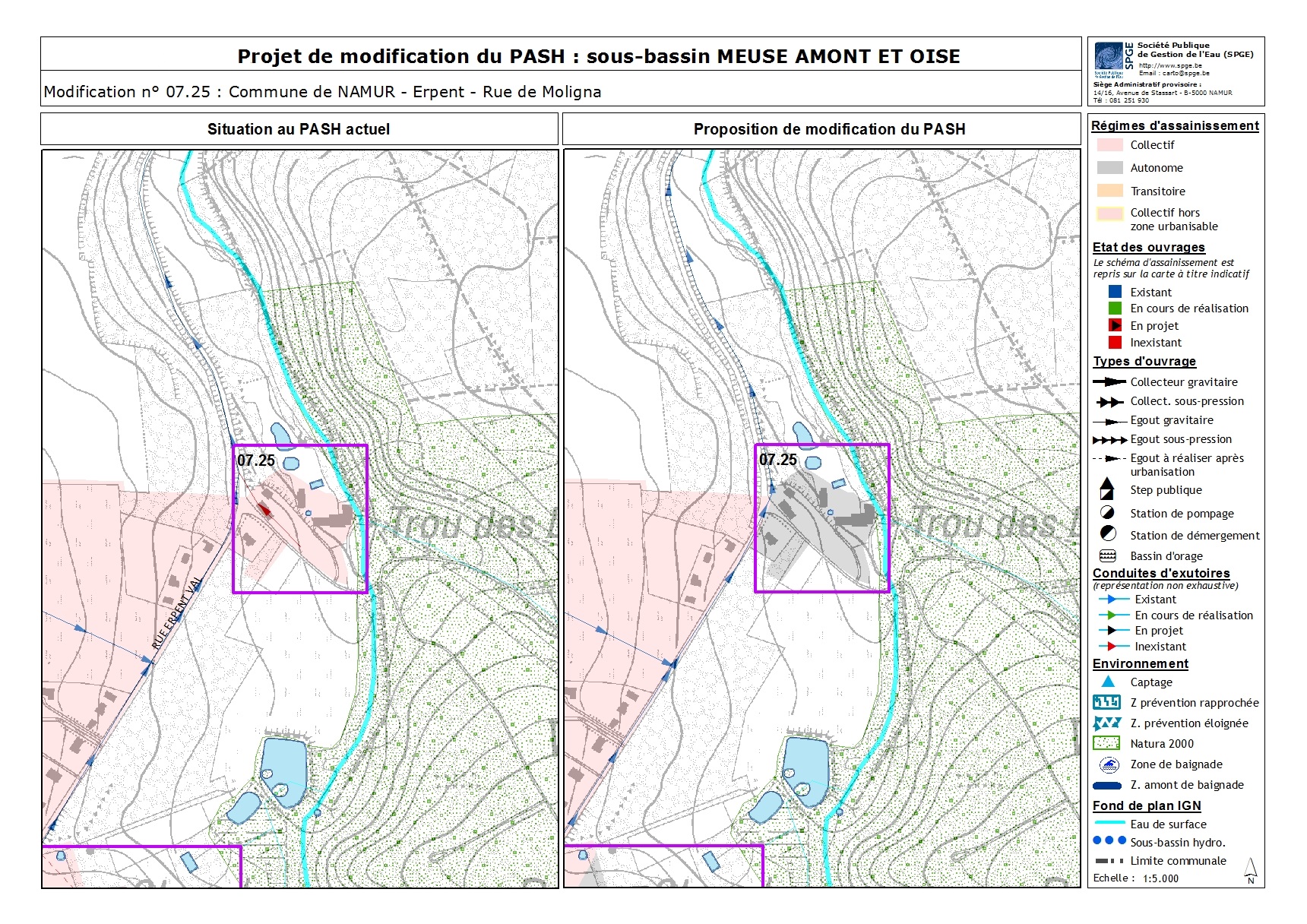Screen dimensions: 1307x924
Task: Select the Step publique legend symbol
Action: (x=1107, y=489)
